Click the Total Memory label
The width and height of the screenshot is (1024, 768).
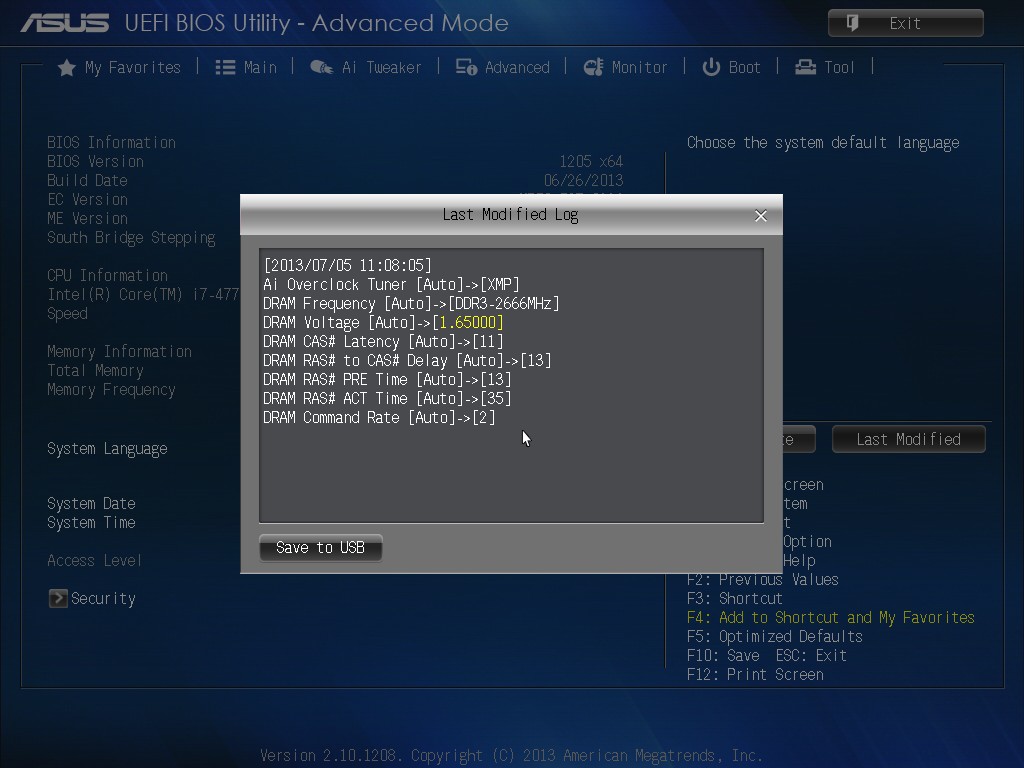click(95, 370)
